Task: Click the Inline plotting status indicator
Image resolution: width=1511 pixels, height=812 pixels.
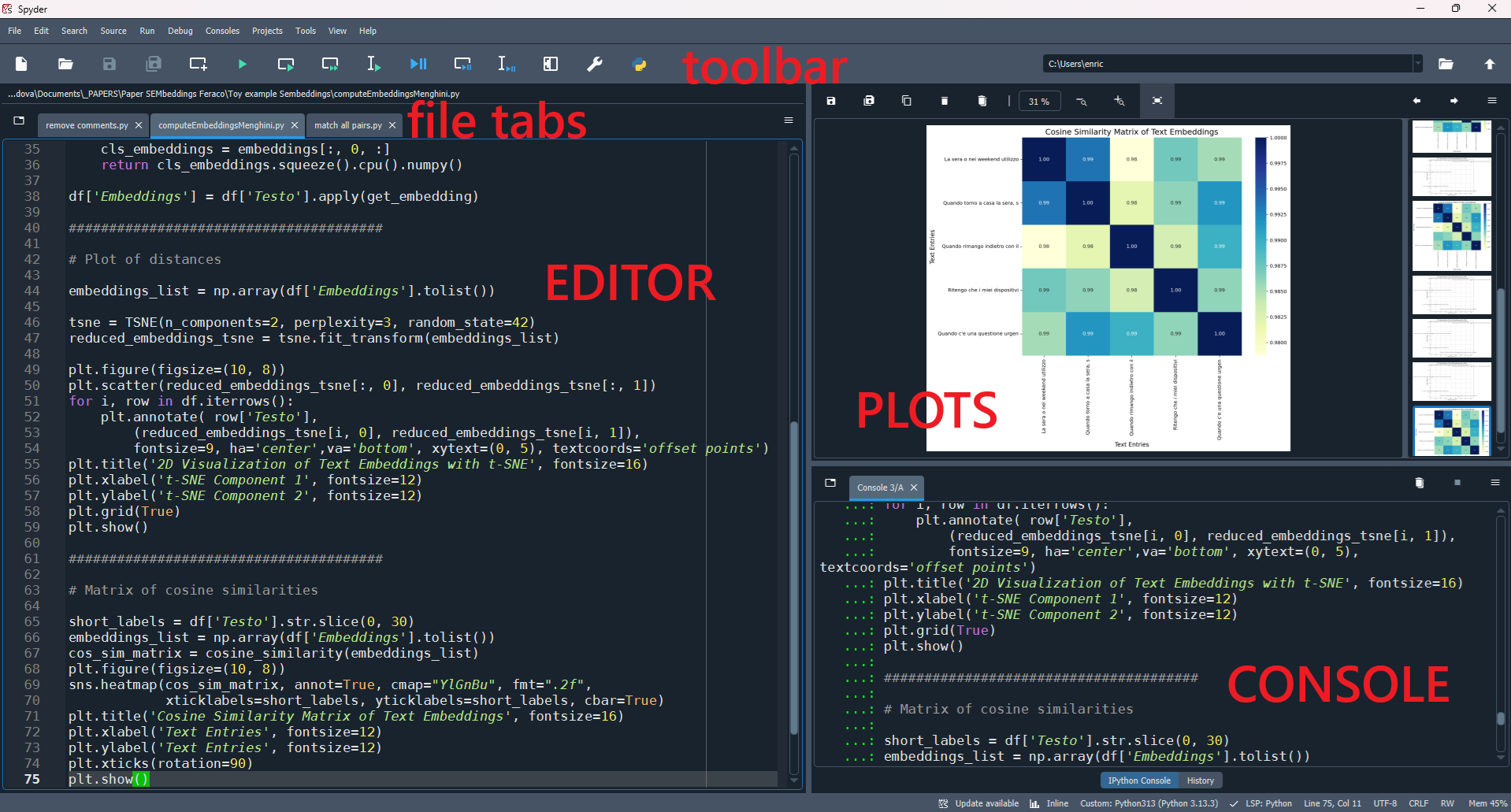Action: 1049,803
